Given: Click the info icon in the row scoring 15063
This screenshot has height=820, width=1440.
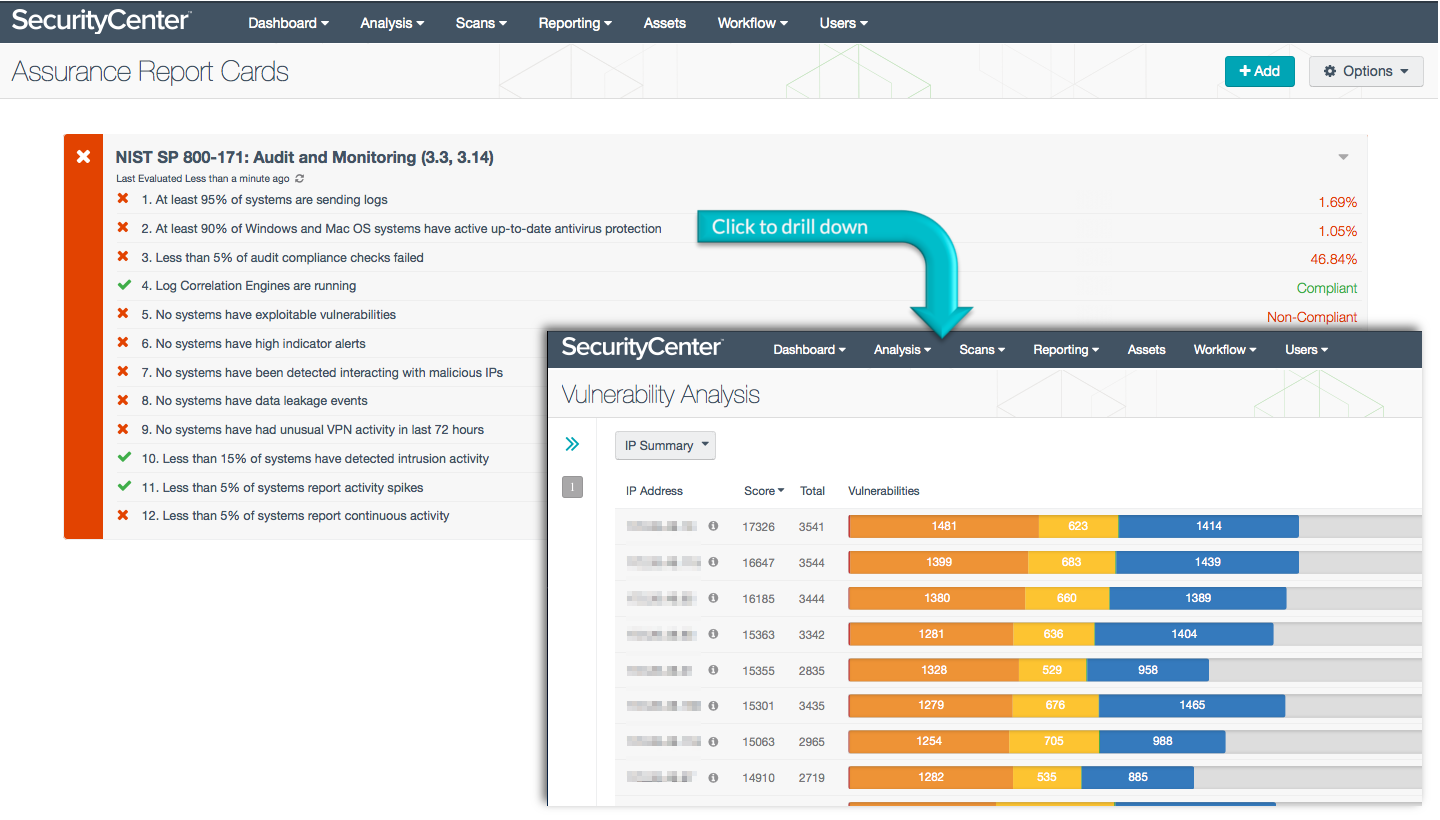Looking at the screenshot, I should tap(713, 741).
